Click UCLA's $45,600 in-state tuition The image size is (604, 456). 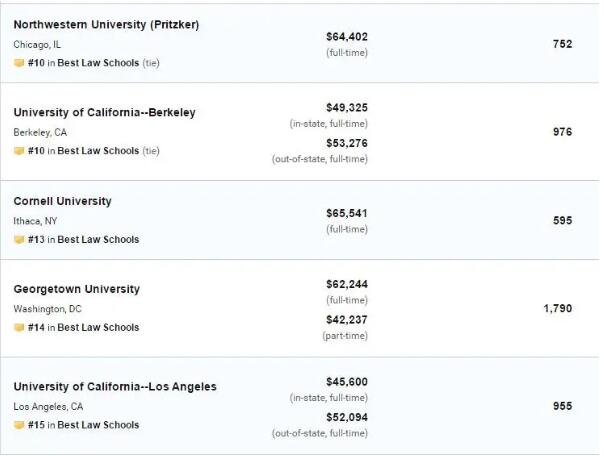click(x=347, y=382)
